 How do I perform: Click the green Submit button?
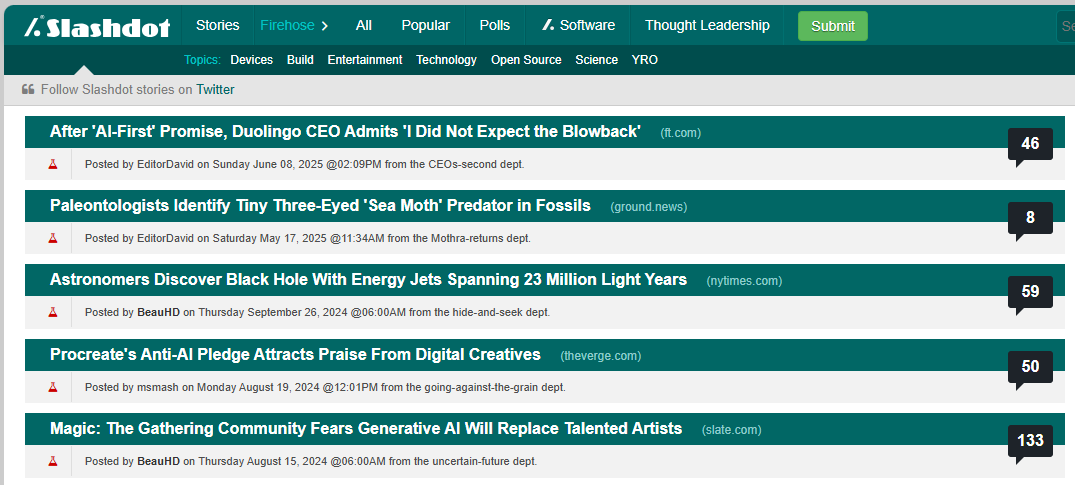click(833, 26)
